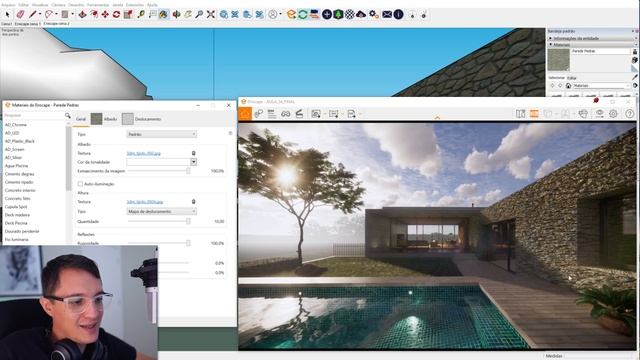Switch to the Geral tab
This screenshot has height=360, width=640.
tap(81, 119)
